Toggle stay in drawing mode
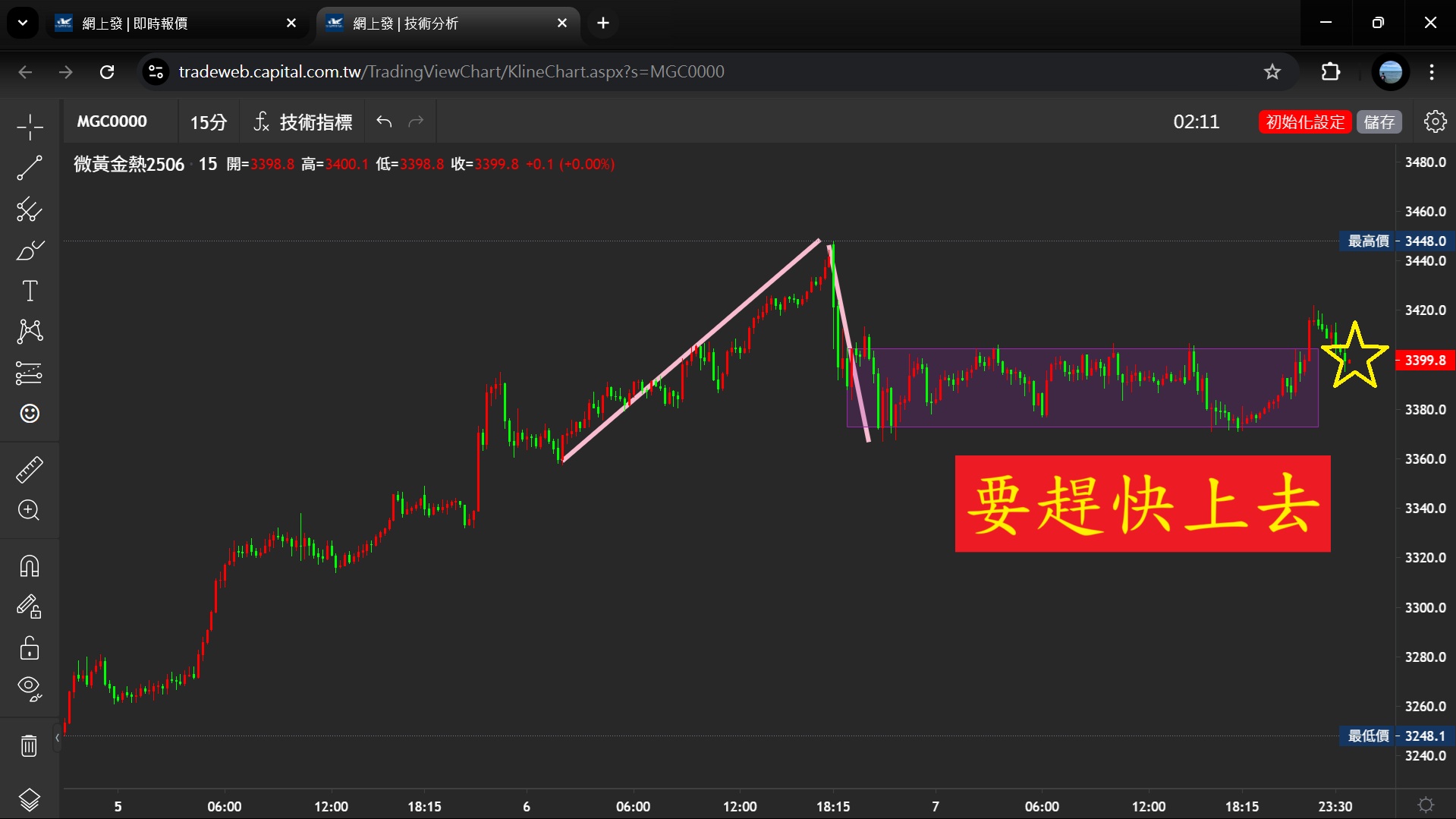This screenshot has height=819, width=1456. pyautogui.click(x=30, y=606)
